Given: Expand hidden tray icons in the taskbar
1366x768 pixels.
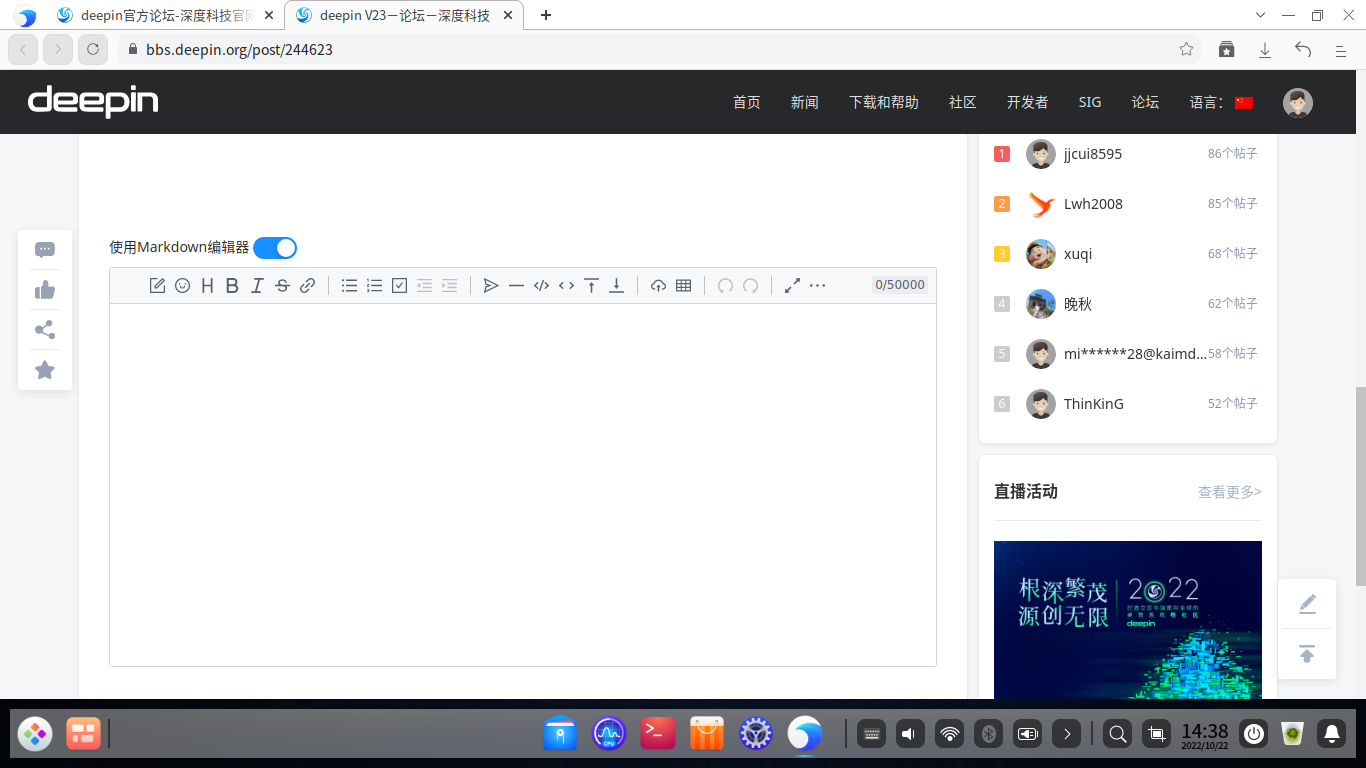Looking at the screenshot, I should pyautogui.click(x=1067, y=733).
